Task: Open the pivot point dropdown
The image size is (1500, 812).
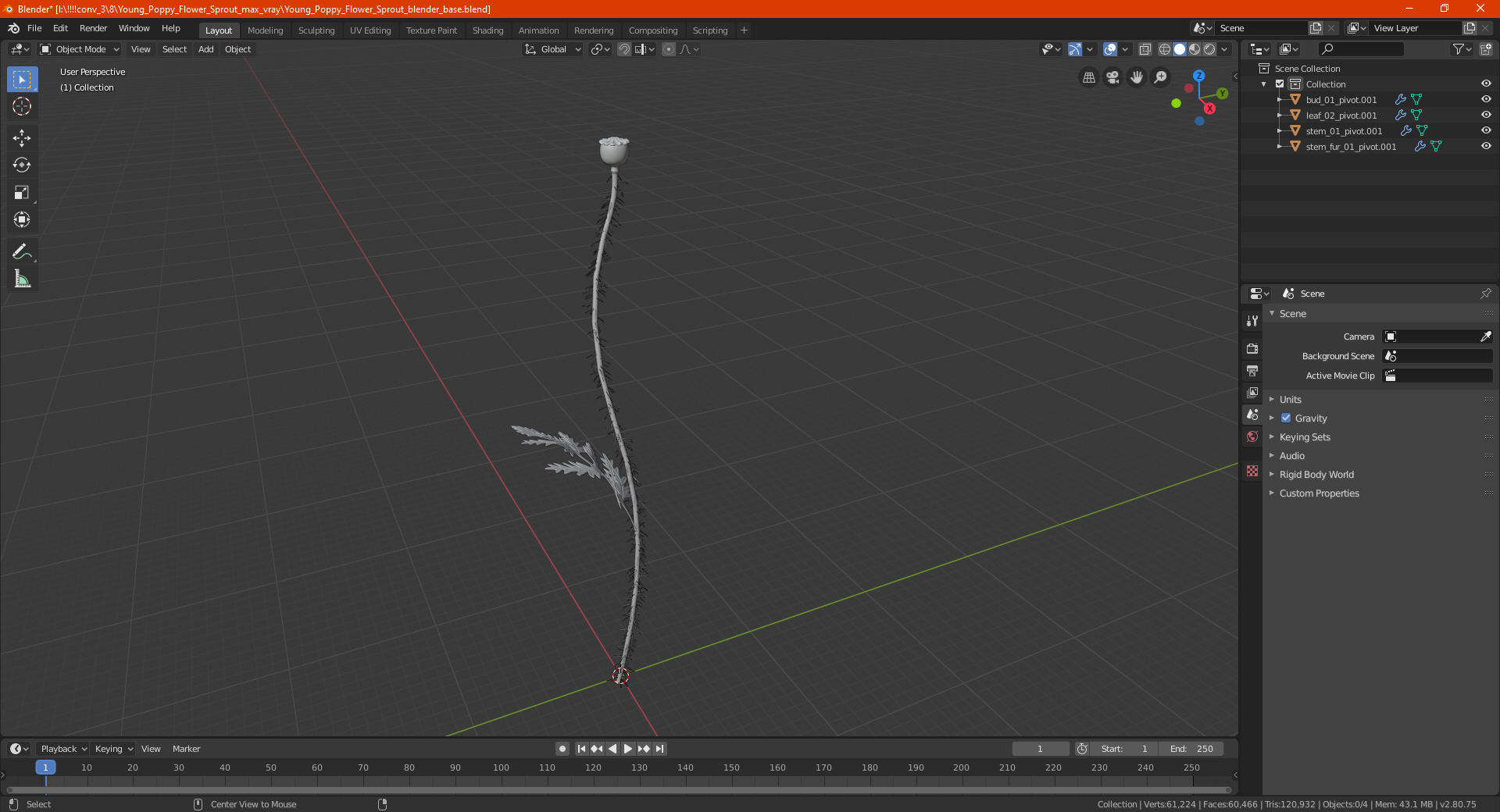Action: tap(600, 49)
